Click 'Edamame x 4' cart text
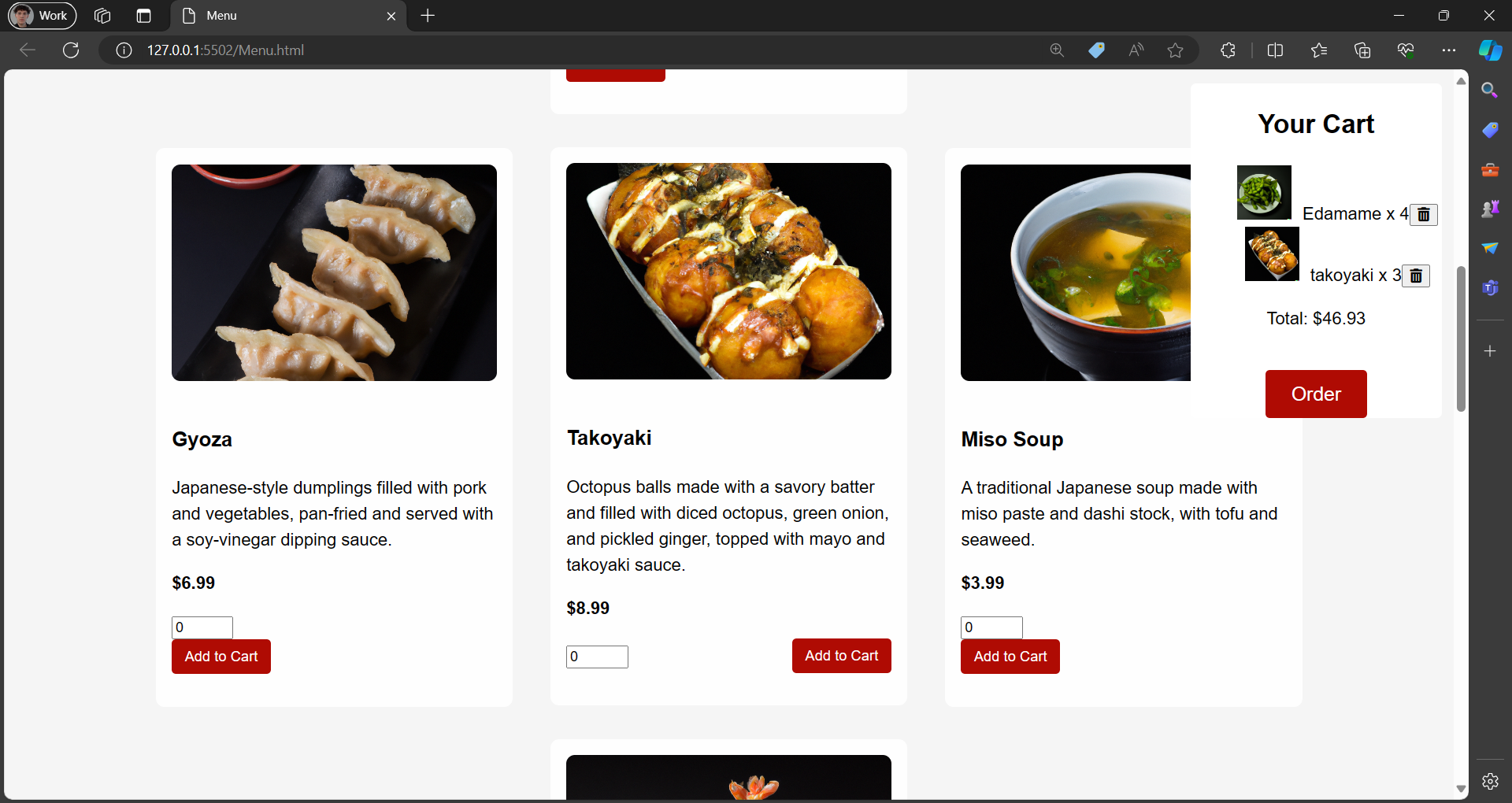The image size is (1512, 803). [x=1355, y=214]
